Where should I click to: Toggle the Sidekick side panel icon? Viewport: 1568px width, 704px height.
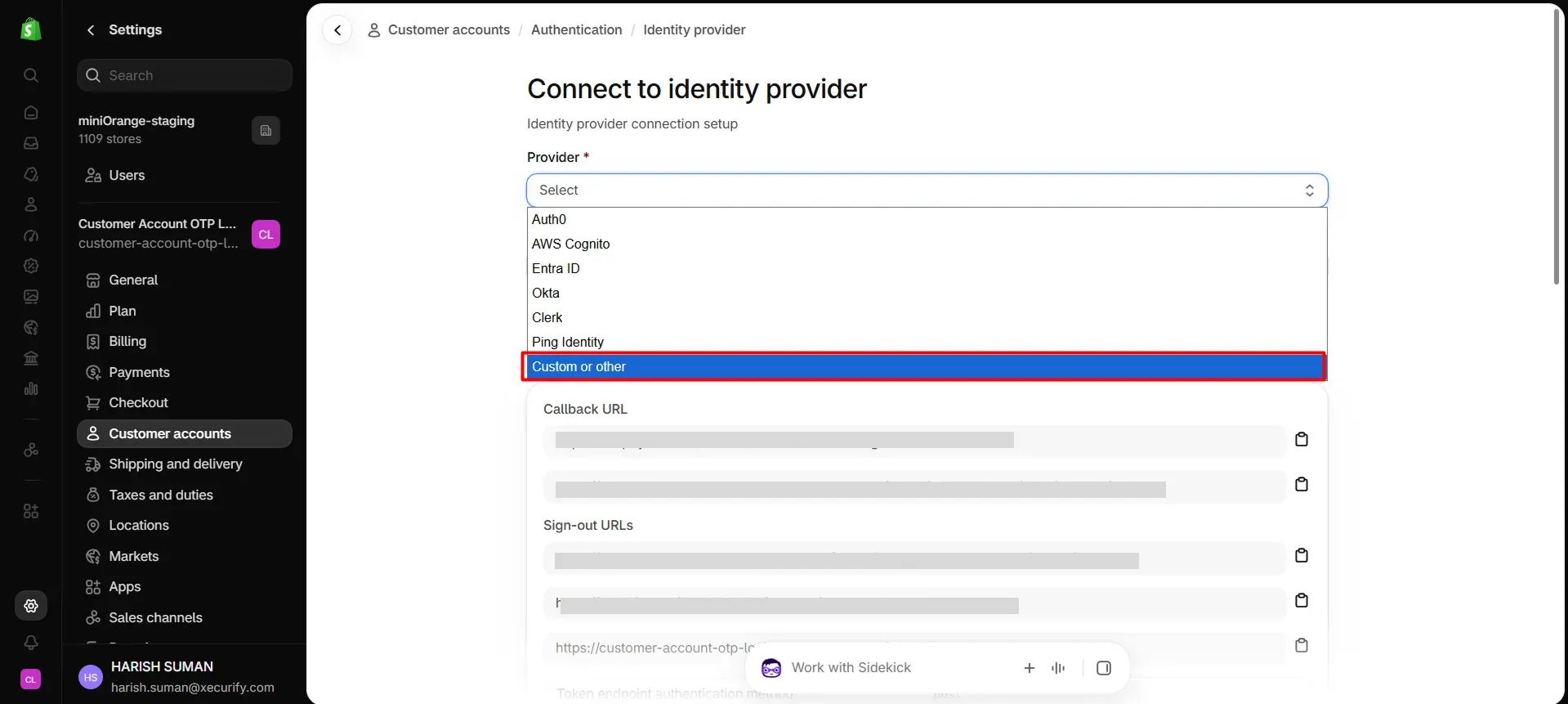click(1104, 668)
